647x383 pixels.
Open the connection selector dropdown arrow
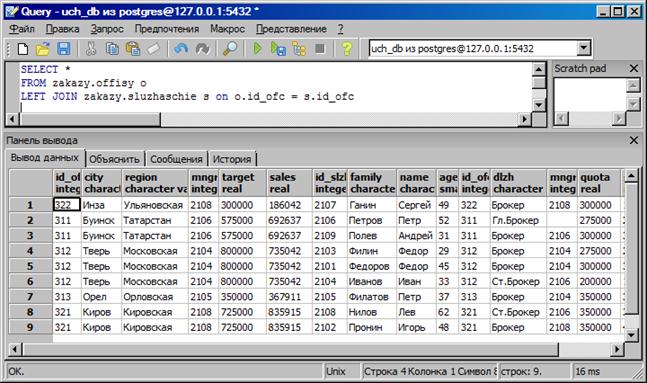[583, 48]
